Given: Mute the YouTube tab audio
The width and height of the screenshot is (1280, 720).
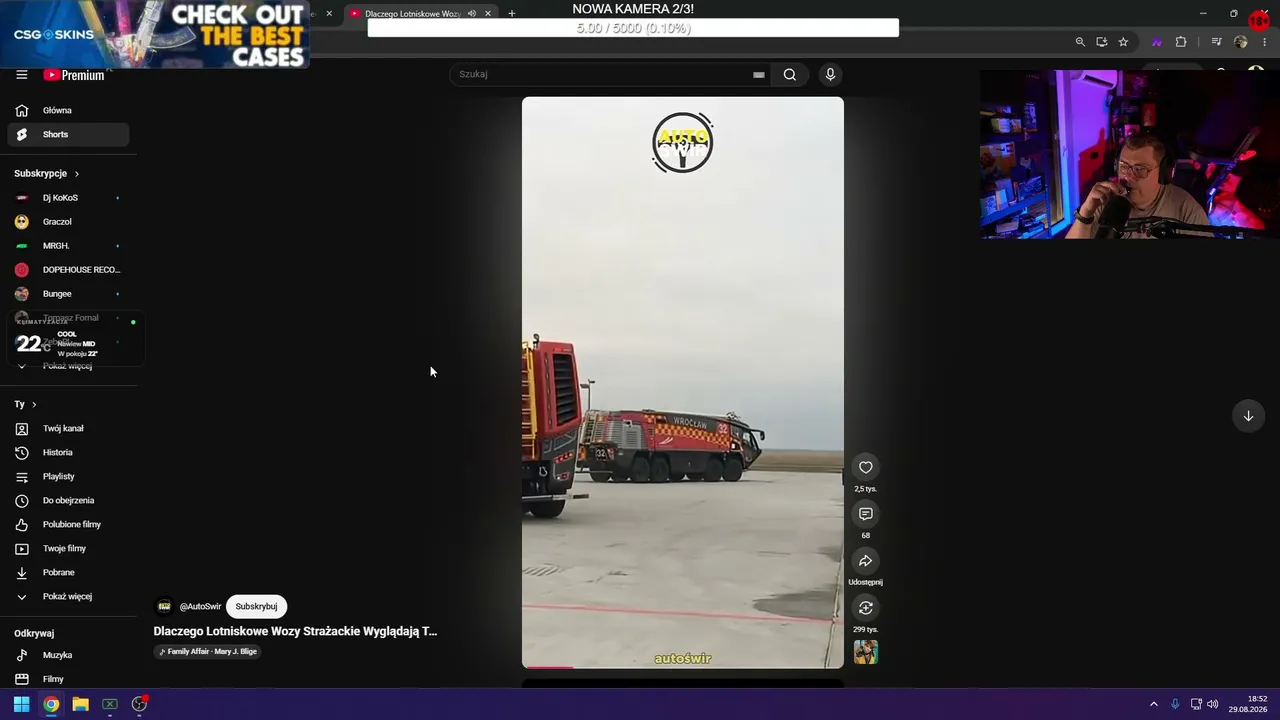Looking at the screenshot, I should point(471,14).
